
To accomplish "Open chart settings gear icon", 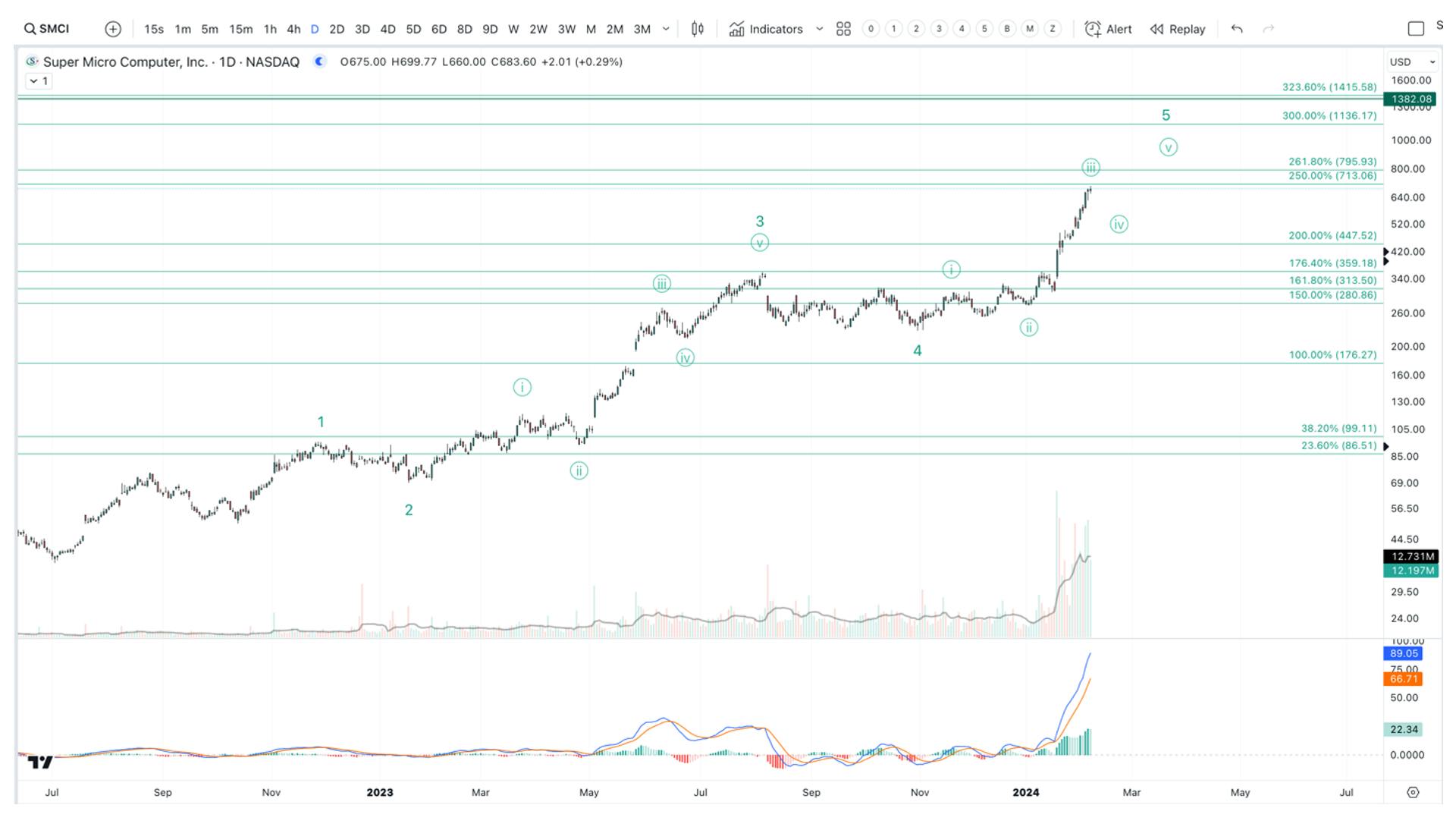I will (1413, 792).
